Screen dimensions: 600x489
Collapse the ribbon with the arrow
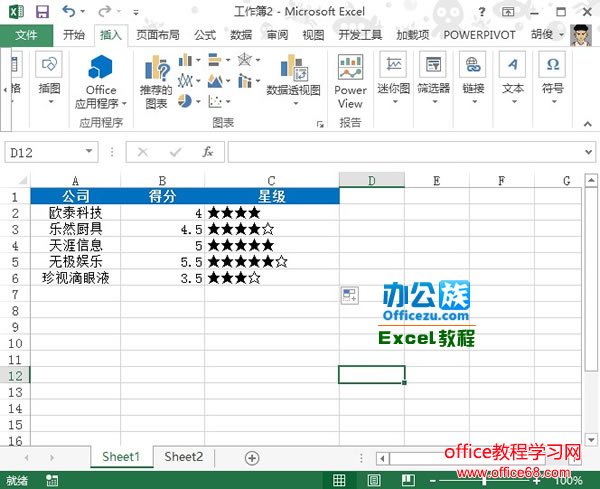(587, 124)
